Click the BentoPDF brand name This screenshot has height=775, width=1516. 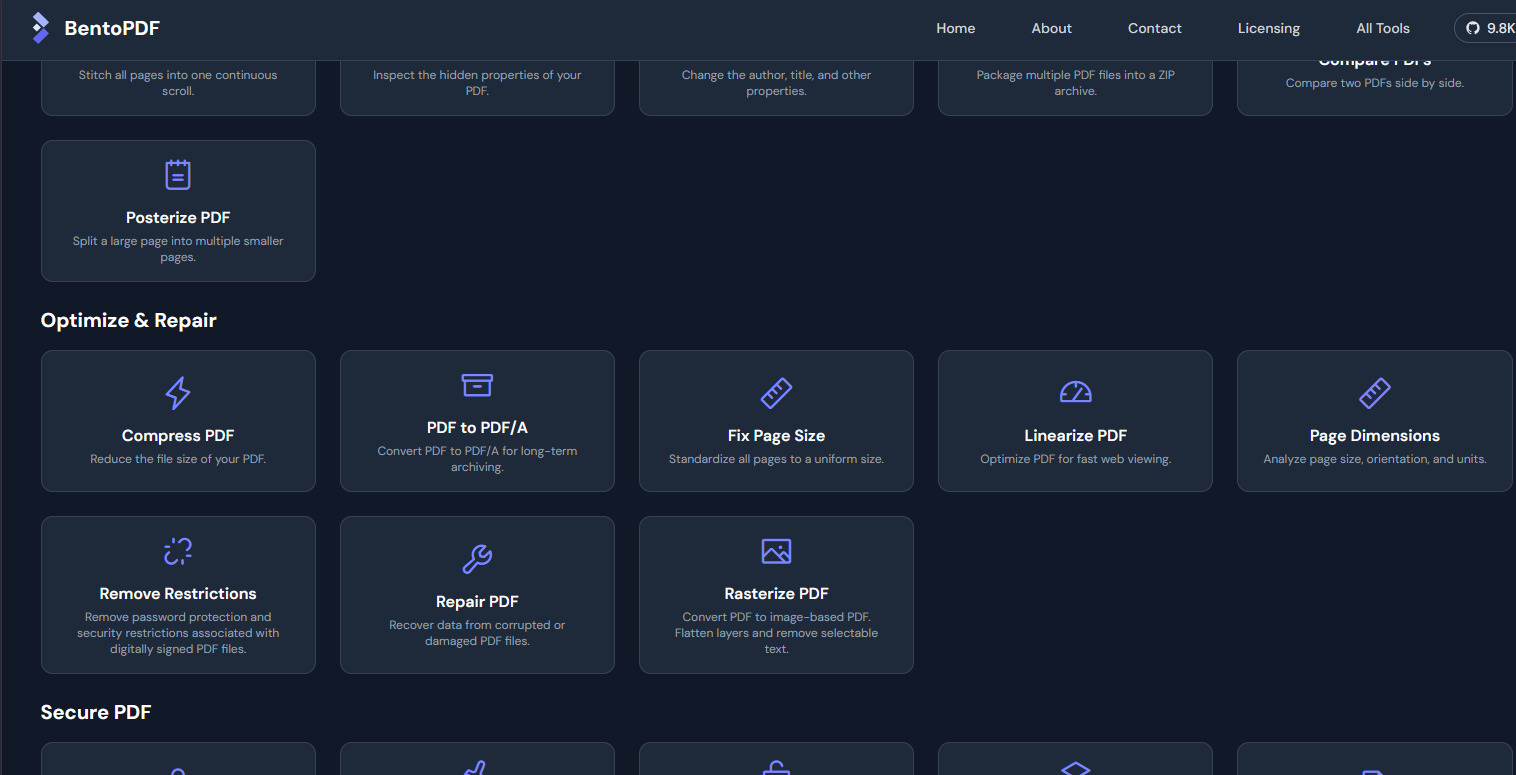click(x=112, y=28)
